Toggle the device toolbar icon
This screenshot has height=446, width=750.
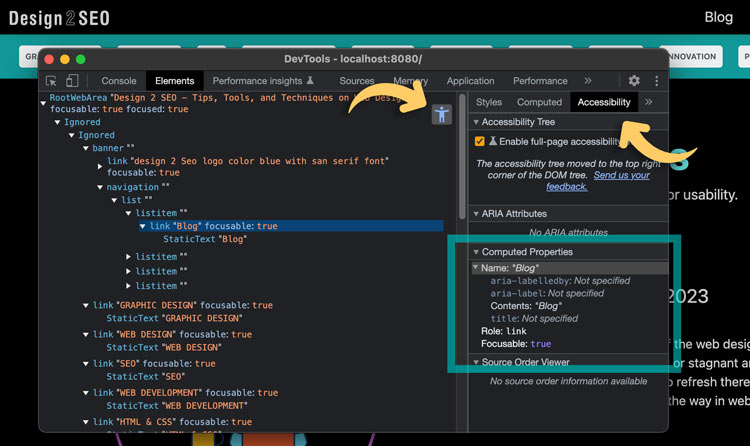(x=72, y=80)
